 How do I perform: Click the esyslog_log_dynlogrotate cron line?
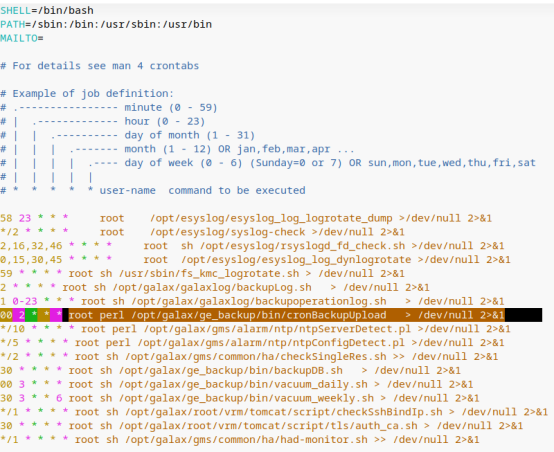tap(255, 259)
